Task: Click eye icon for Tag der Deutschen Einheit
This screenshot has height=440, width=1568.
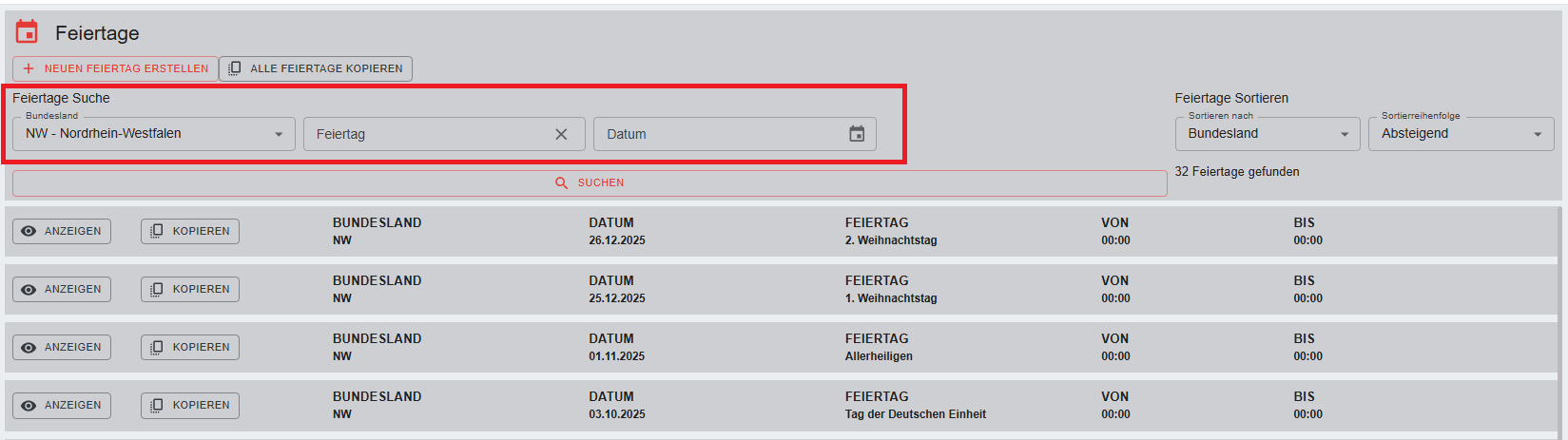Action: 29,405
